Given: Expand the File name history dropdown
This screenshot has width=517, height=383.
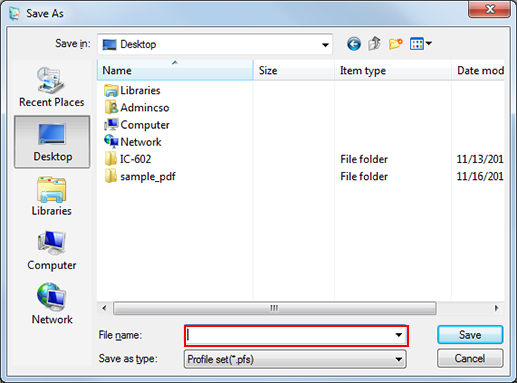Looking at the screenshot, I should (398, 335).
